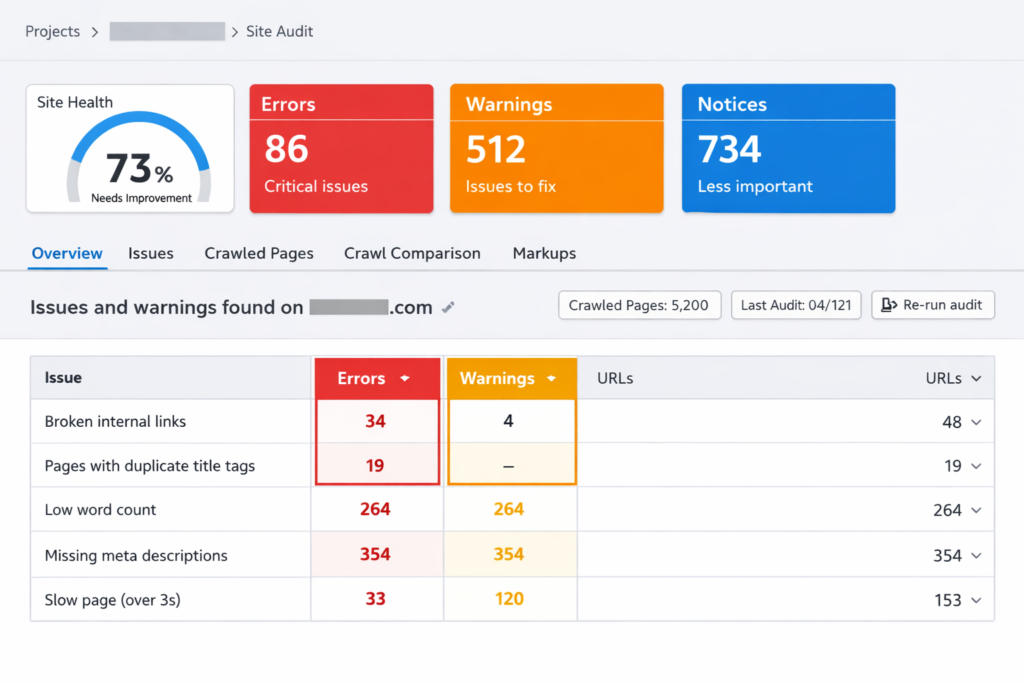1024x683 pixels.
Task: Open Crawled Pages: 5,200
Action: 639,305
